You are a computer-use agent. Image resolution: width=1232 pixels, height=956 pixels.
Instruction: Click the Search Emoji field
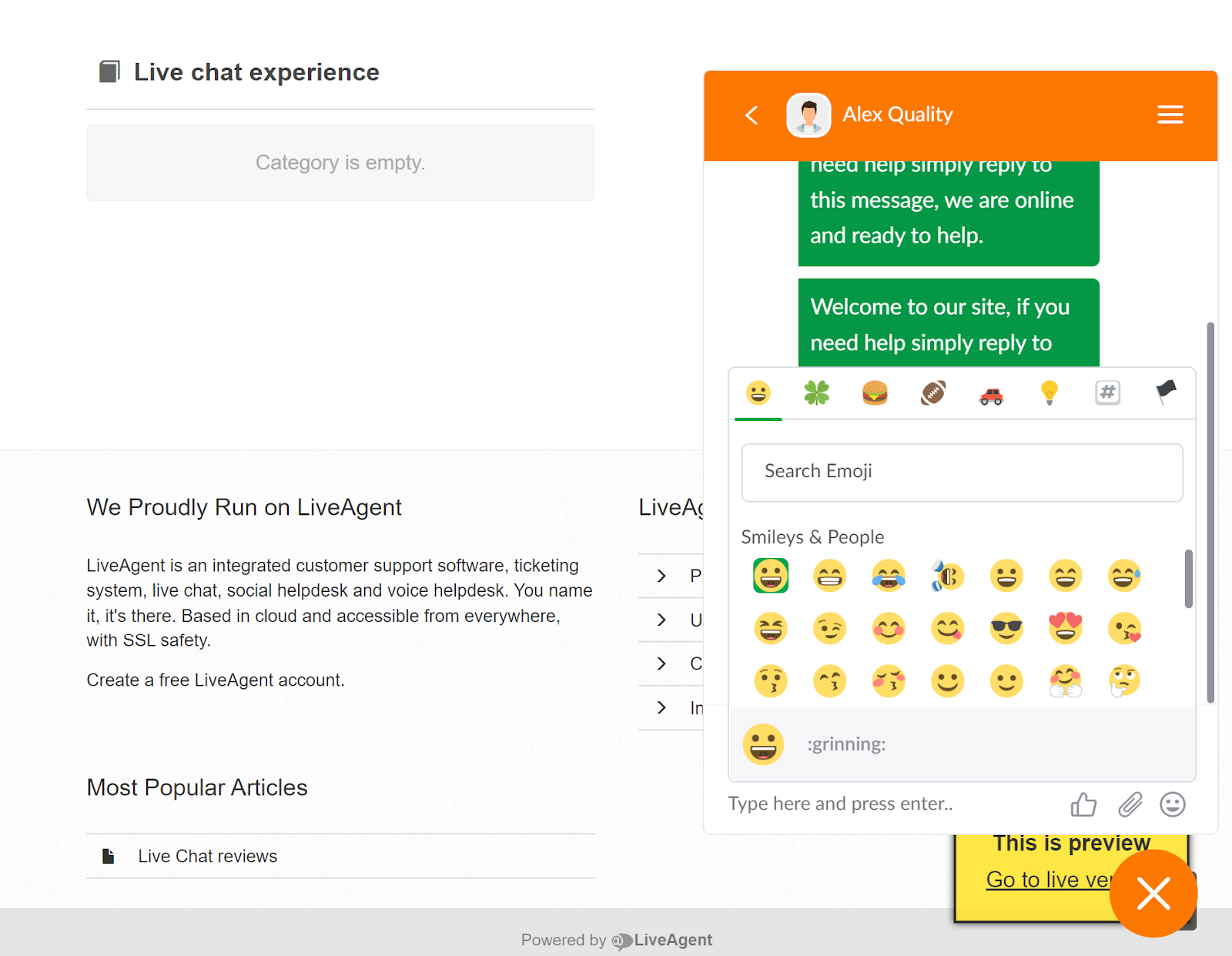pos(962,472)
